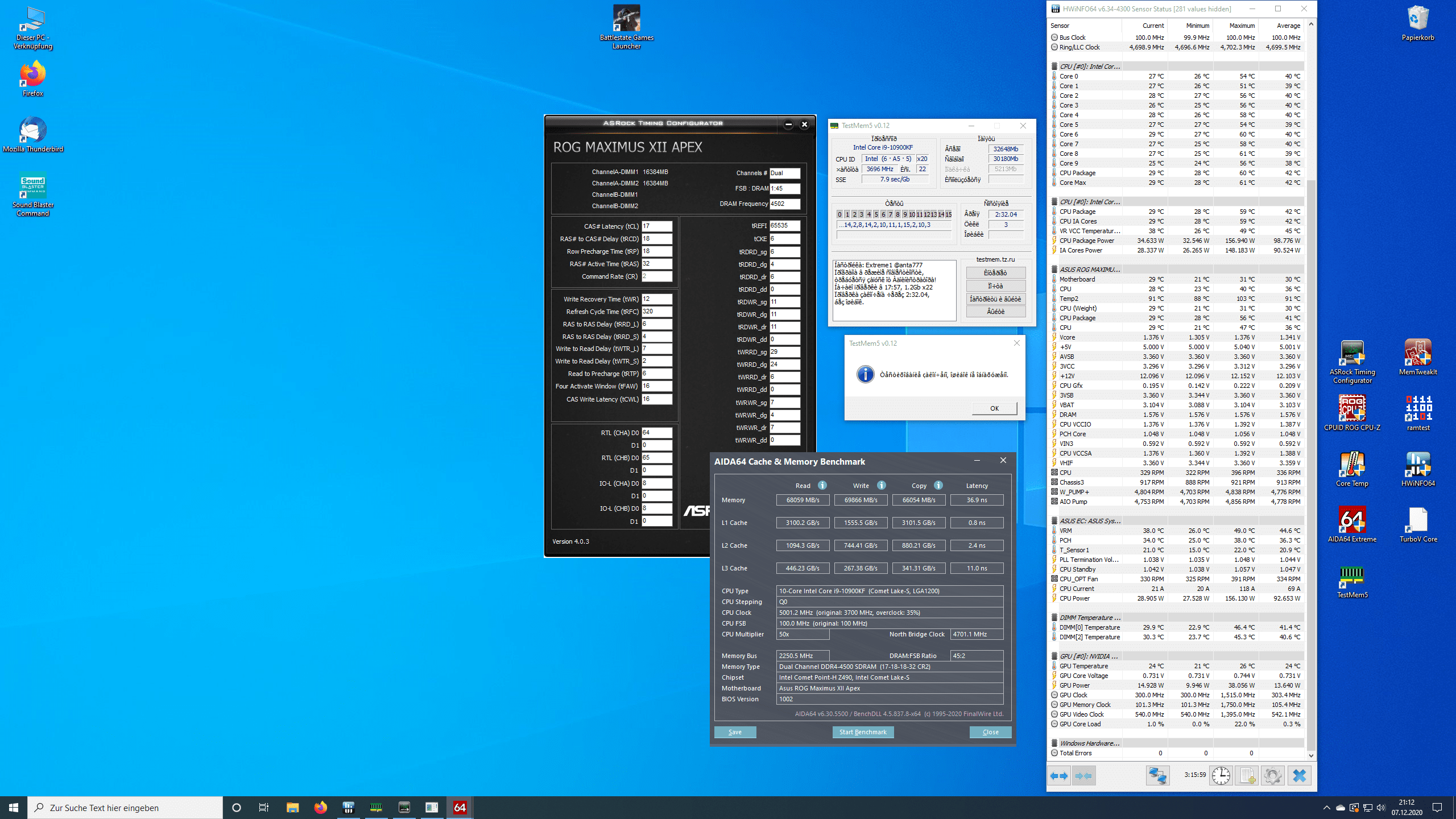
Task: Click HWiNFO scrollbar down arrow
Action: (1311, 756)
